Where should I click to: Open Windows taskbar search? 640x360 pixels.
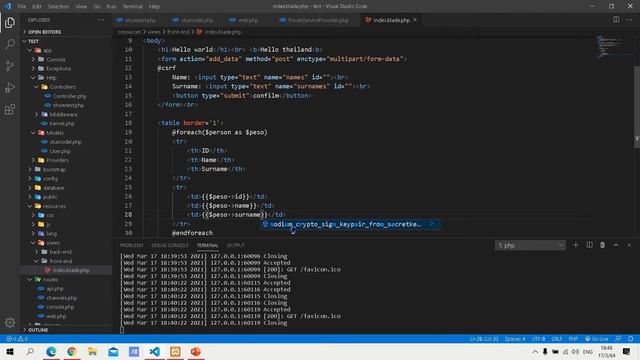pos(30,351)
